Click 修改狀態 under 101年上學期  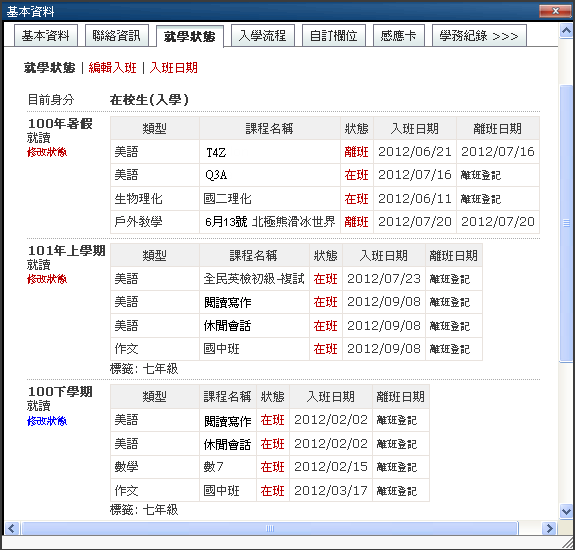47,279
